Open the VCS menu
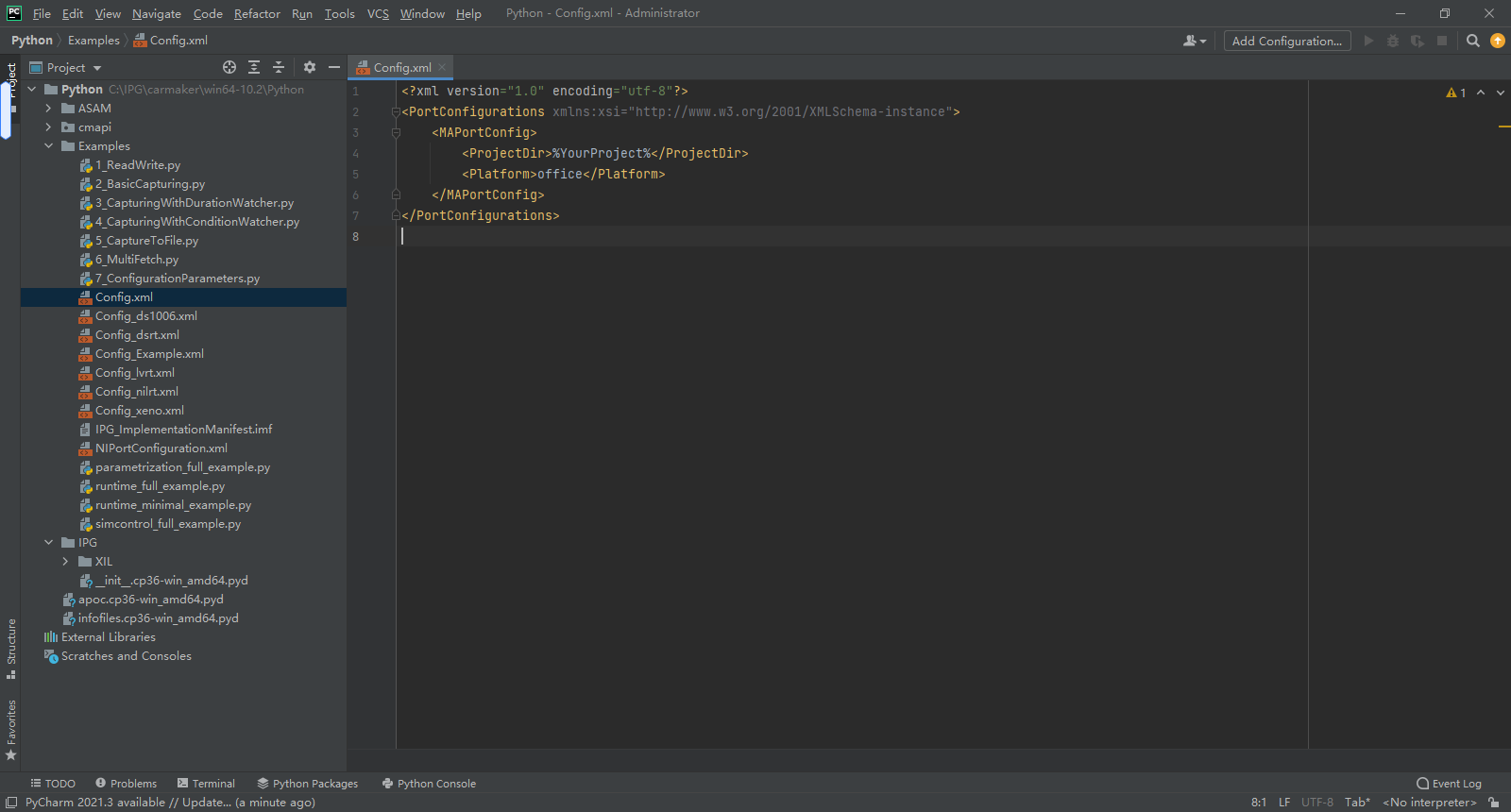Viewport: 1511px width, 812px height. pyautogui.click(x=378, y=13)
